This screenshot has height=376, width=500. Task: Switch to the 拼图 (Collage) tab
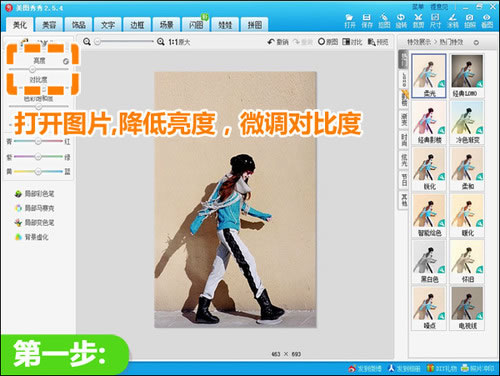(254, 25)
